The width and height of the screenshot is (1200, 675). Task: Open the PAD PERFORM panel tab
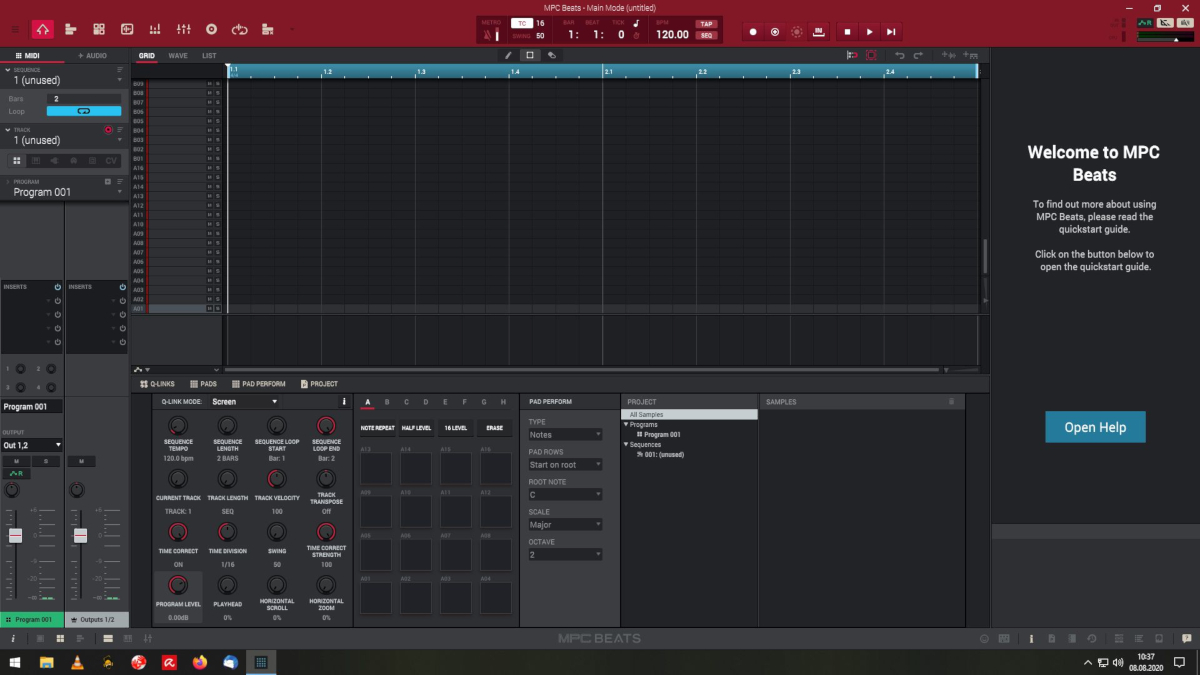(258, 384)
